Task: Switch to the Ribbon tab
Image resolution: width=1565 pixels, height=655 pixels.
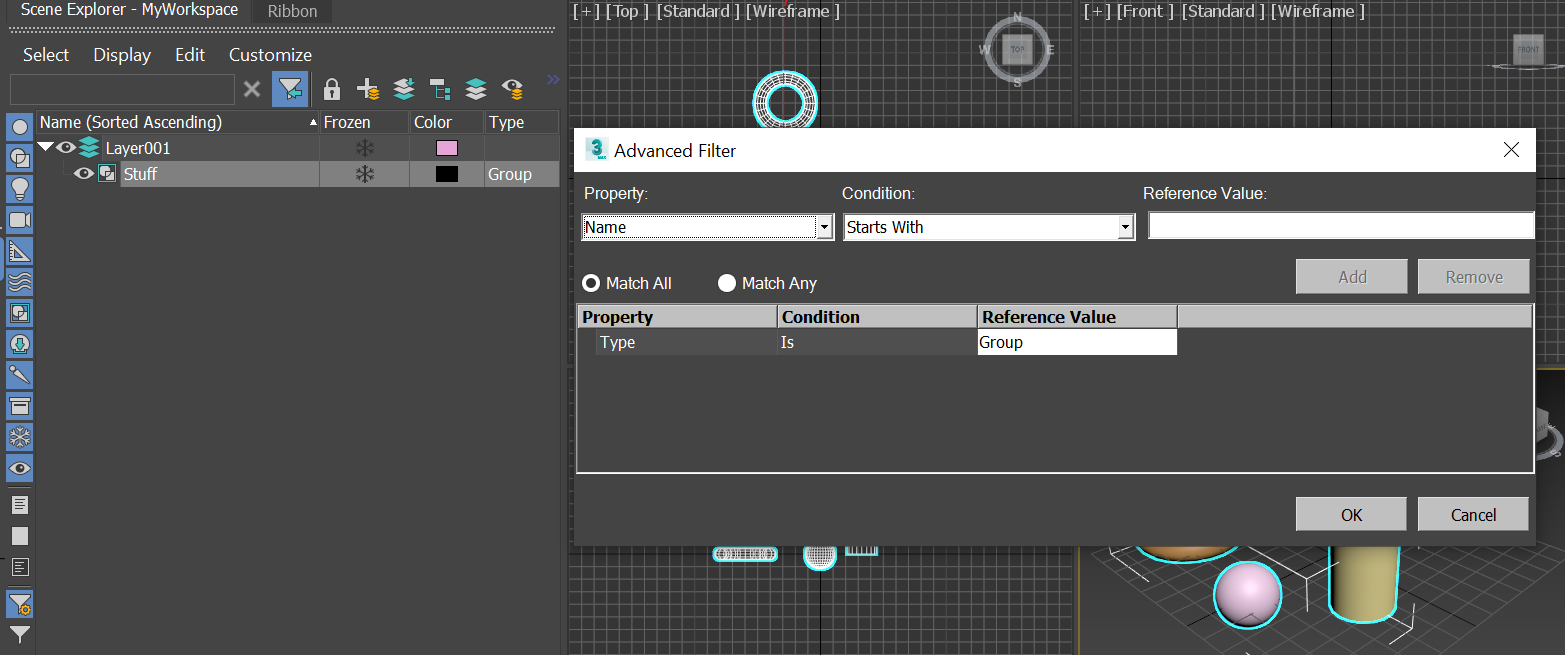Action: [x=292, y=12]
